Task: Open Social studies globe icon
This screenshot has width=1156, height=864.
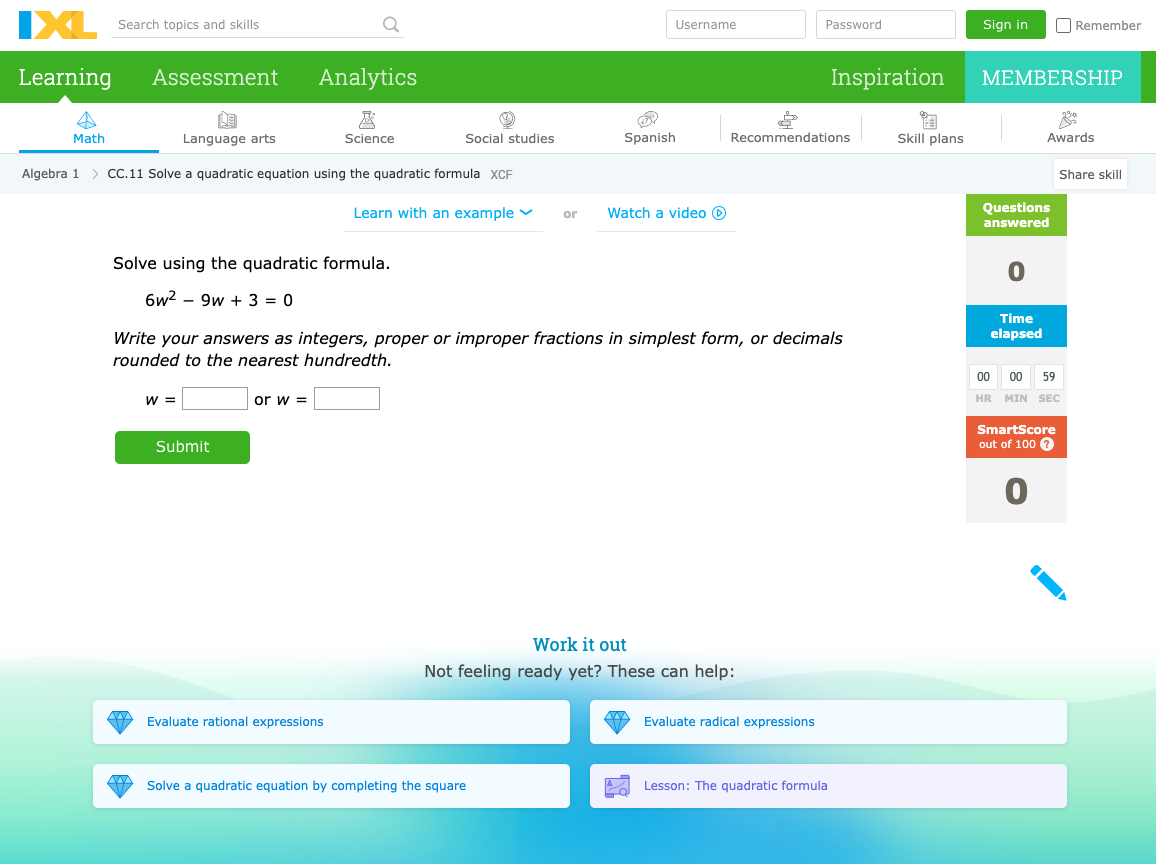Action: pyautogui.click(x=508, y=120)
